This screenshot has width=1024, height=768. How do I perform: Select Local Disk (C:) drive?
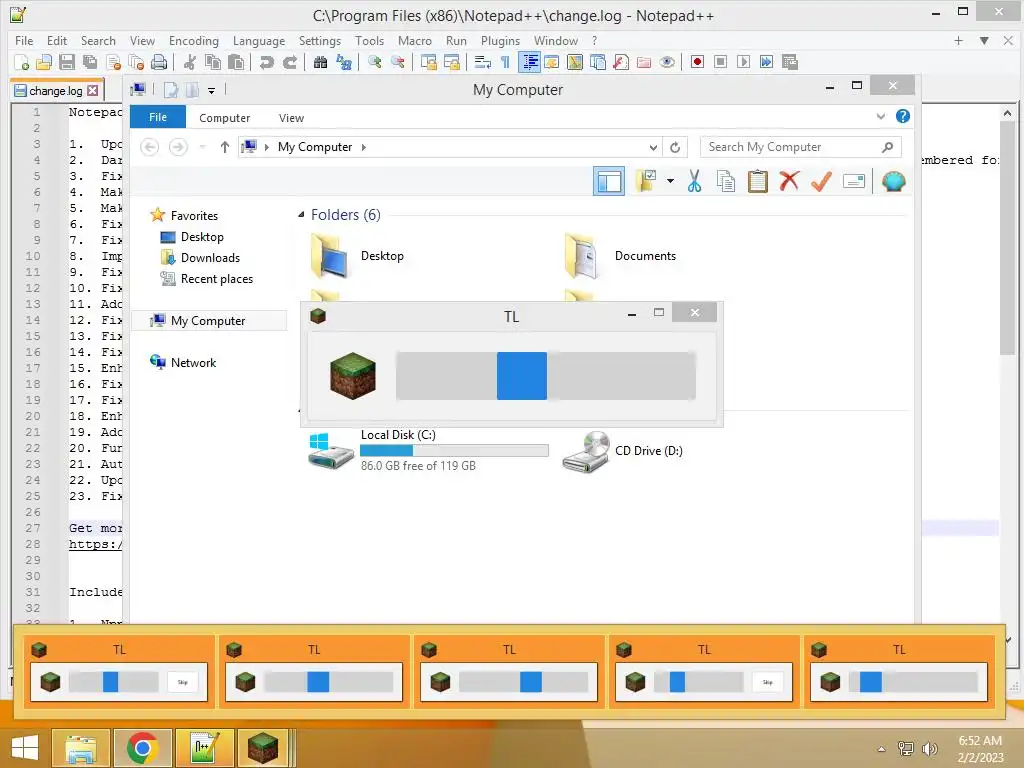[429, 450]
